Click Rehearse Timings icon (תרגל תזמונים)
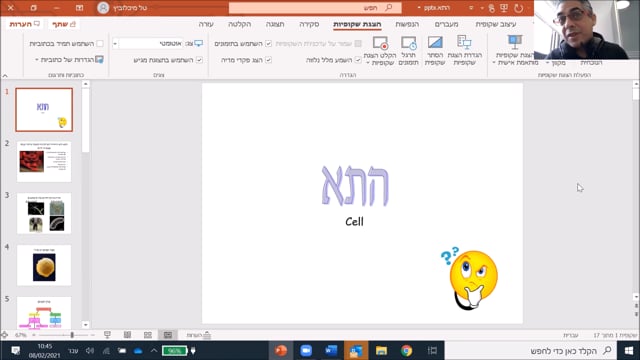640x360 pixels. pyautogui.click(x=409, y=43)
